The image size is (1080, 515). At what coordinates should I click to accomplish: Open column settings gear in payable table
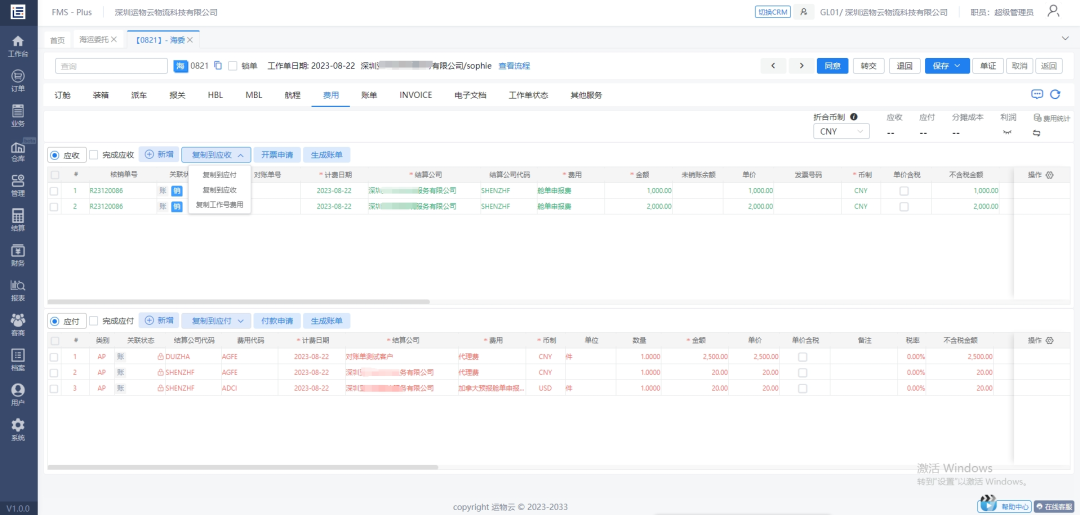tap(1050, 340)
